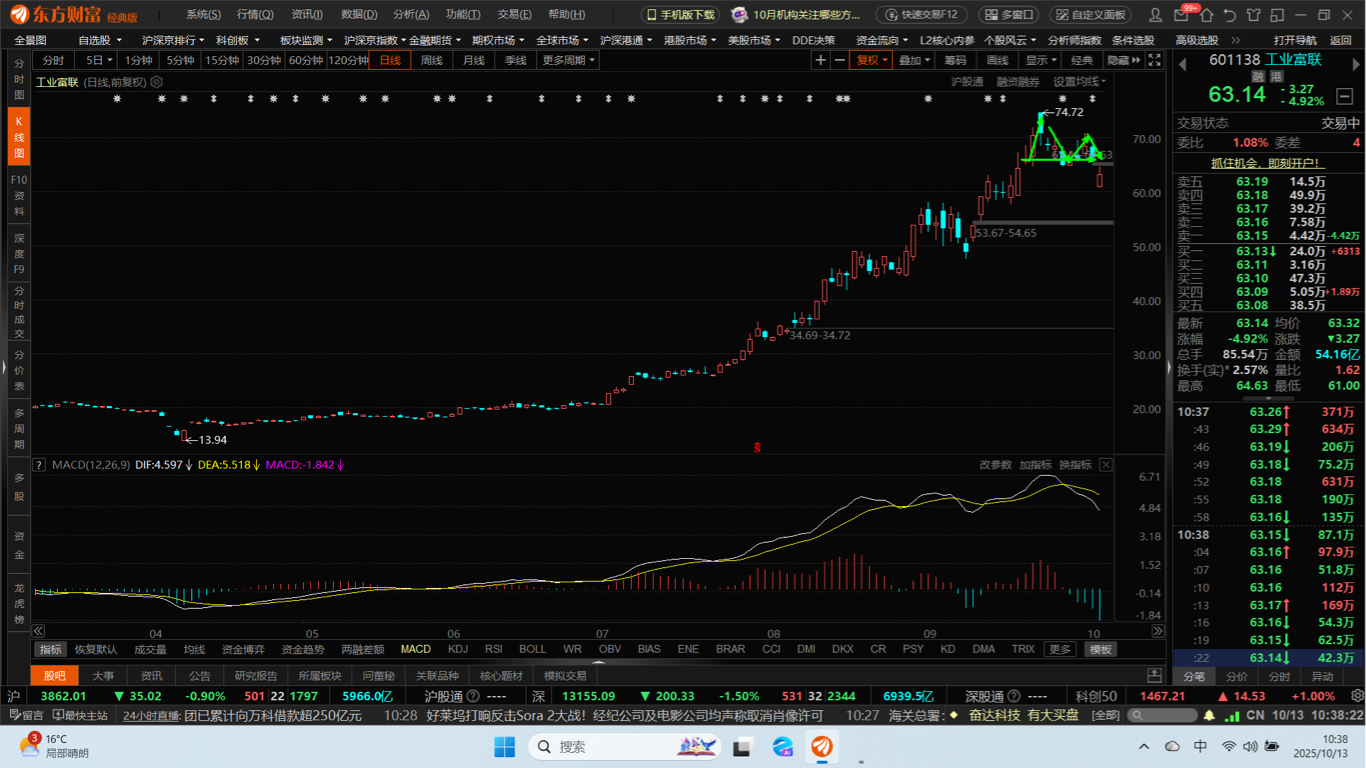
Task: Switch to the 分价 tab
Action: pyautogui.click(x=1237, y=676)
